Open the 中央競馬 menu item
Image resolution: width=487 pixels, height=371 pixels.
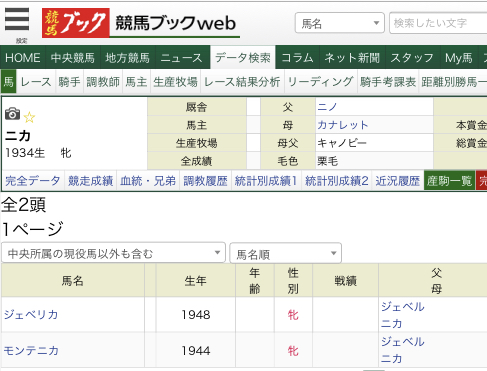73,58
